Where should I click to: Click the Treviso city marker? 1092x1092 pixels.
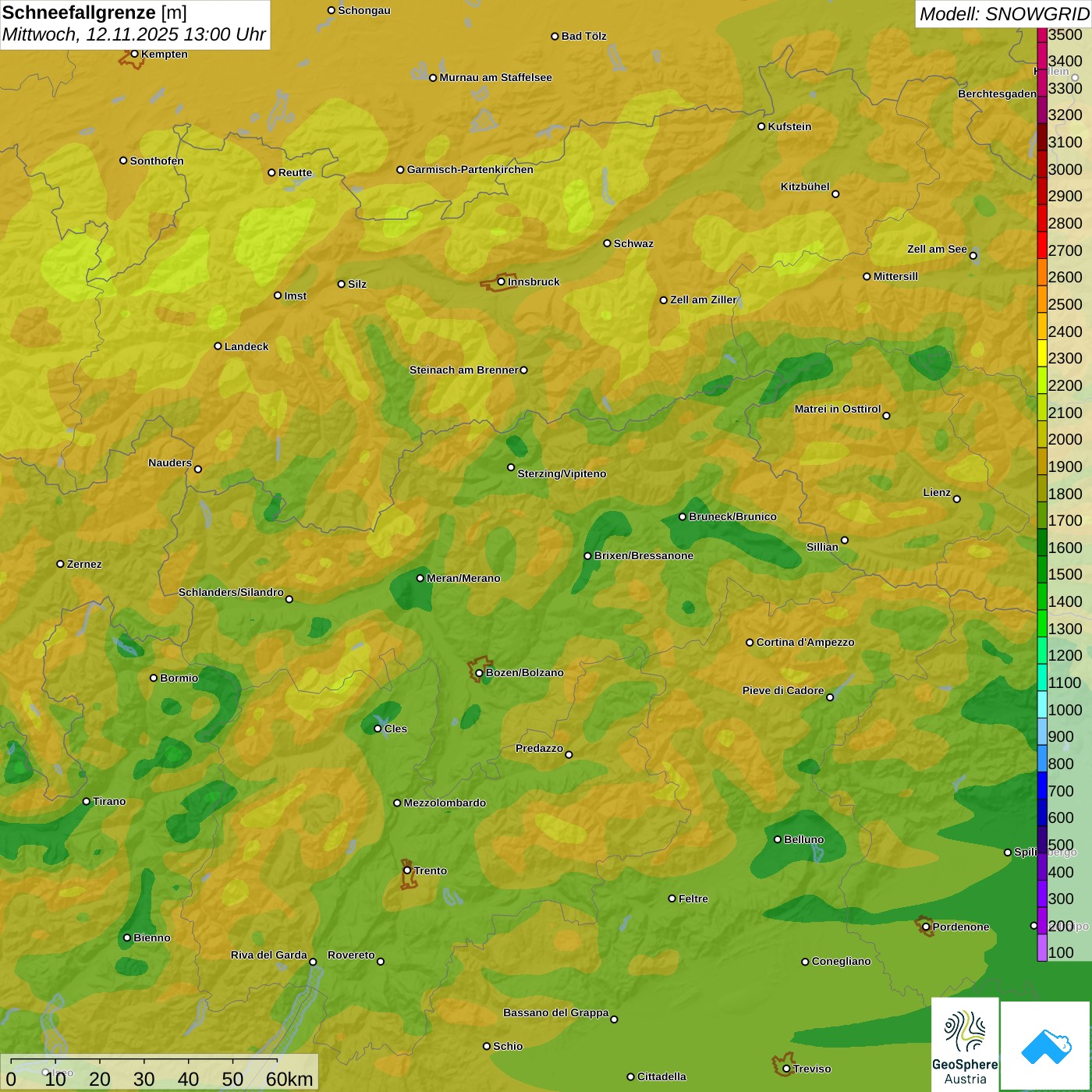click(x=786, y=1069)
